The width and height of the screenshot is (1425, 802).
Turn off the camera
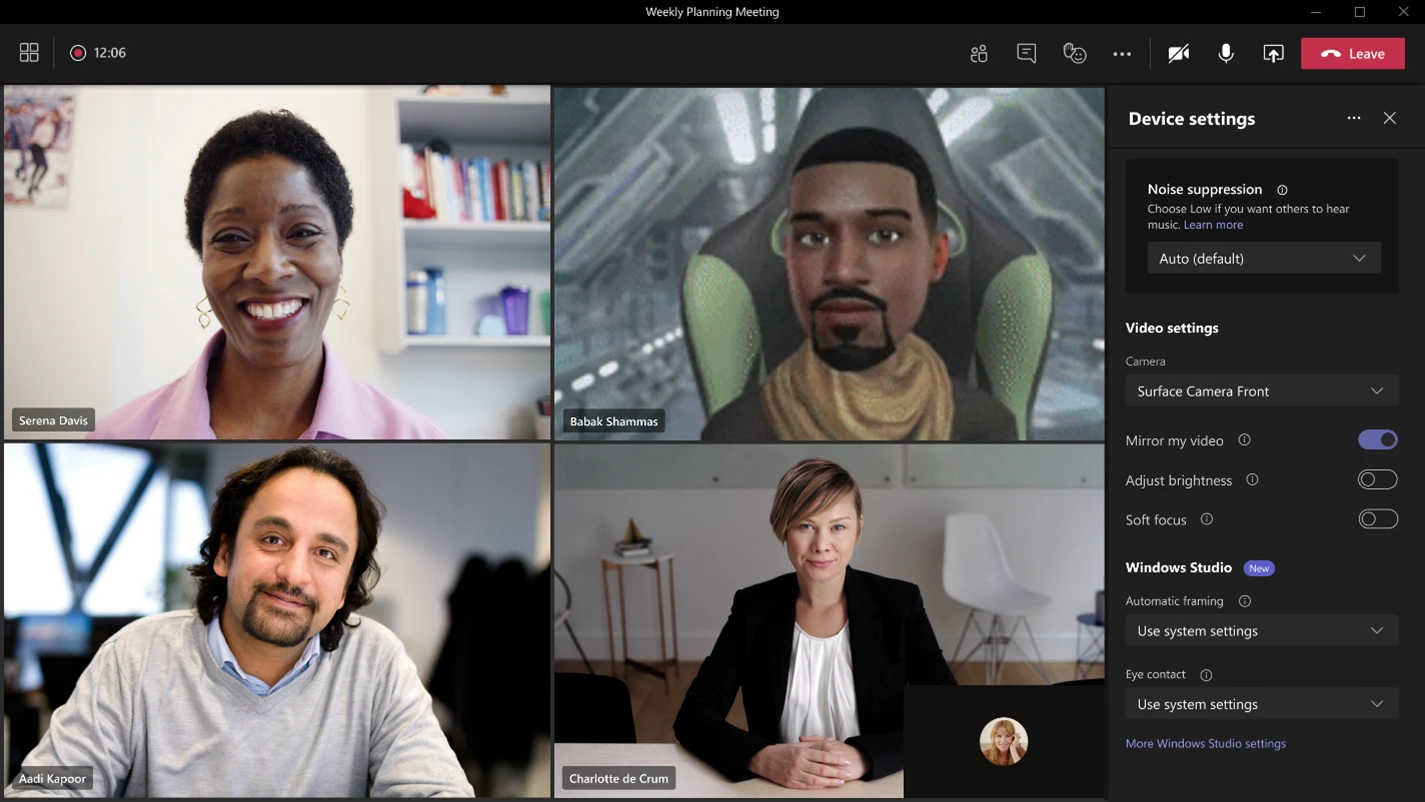[x=1178, y=52]
